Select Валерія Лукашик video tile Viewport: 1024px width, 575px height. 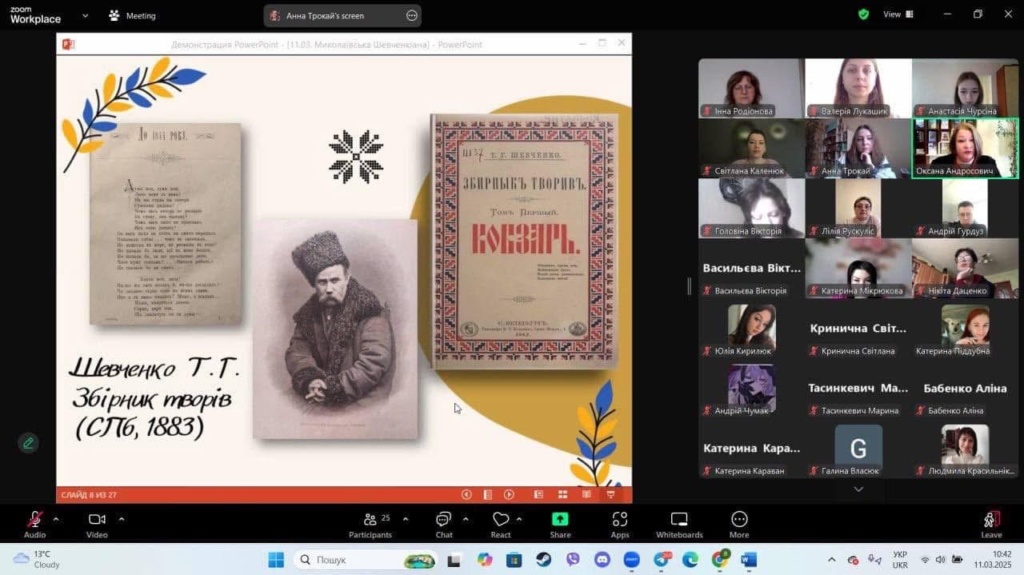tap(858, 88)
